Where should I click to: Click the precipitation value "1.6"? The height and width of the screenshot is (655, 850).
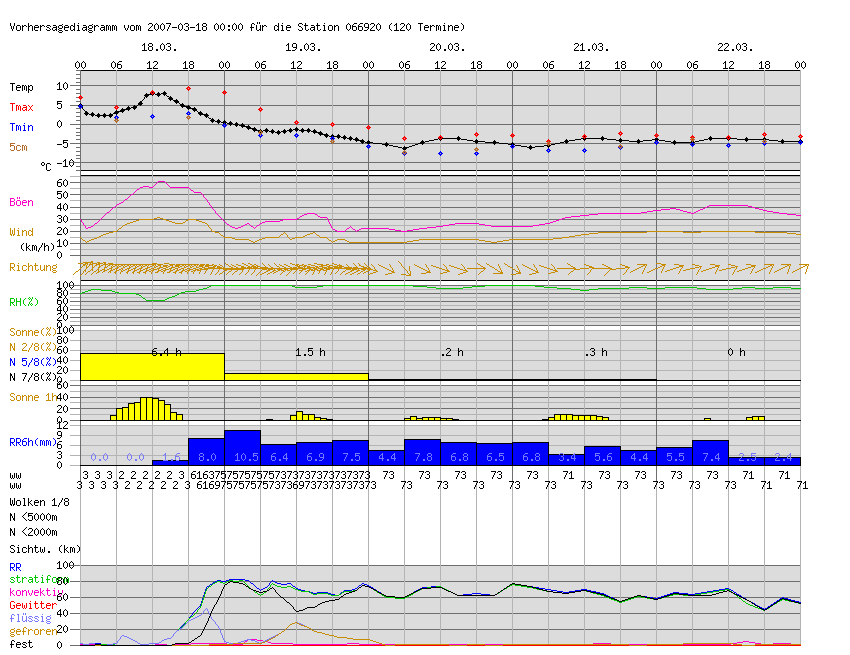click(x=171, y=457)
